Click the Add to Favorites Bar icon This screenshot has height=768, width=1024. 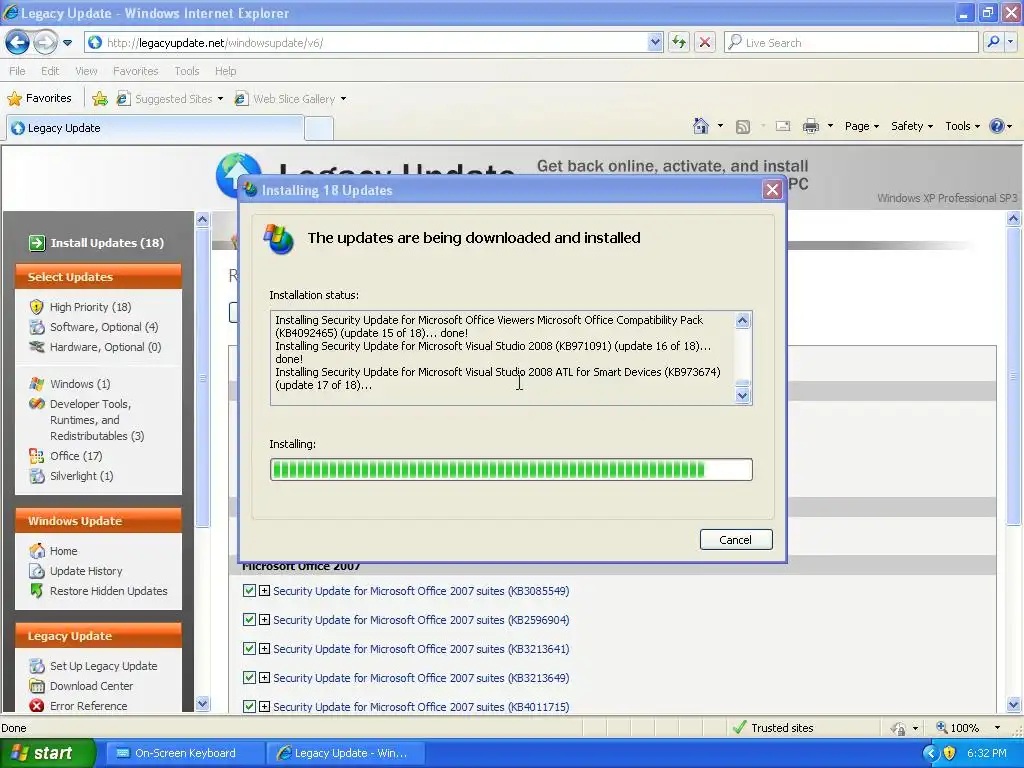tap(100, 99)
